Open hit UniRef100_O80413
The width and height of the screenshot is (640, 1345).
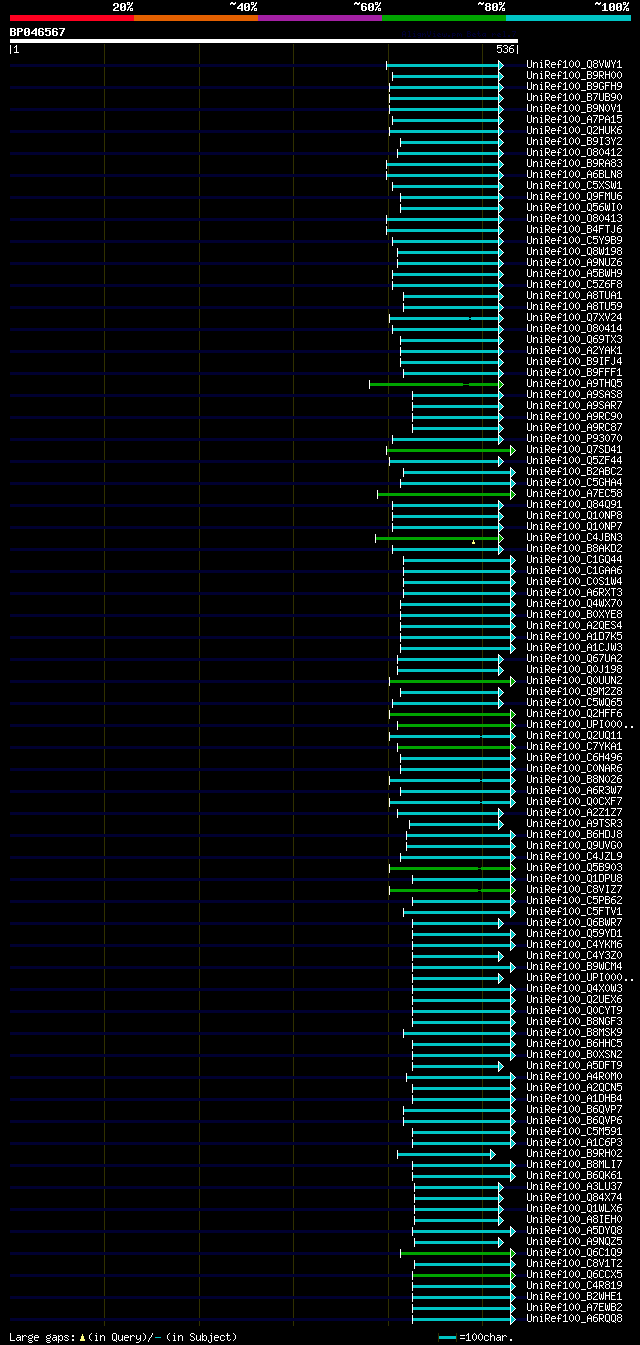pyautogui.click(x=574, y=218)
